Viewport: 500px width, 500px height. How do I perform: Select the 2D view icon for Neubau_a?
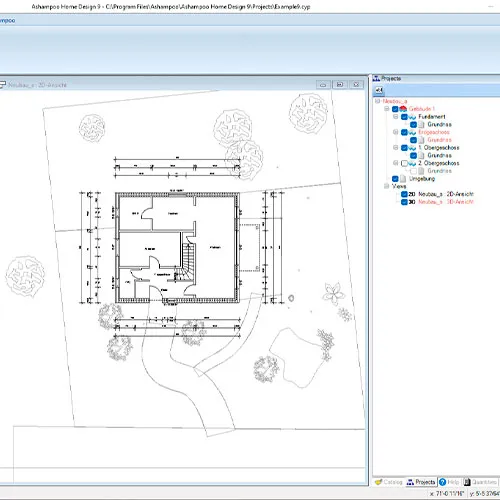click(412, 194)
